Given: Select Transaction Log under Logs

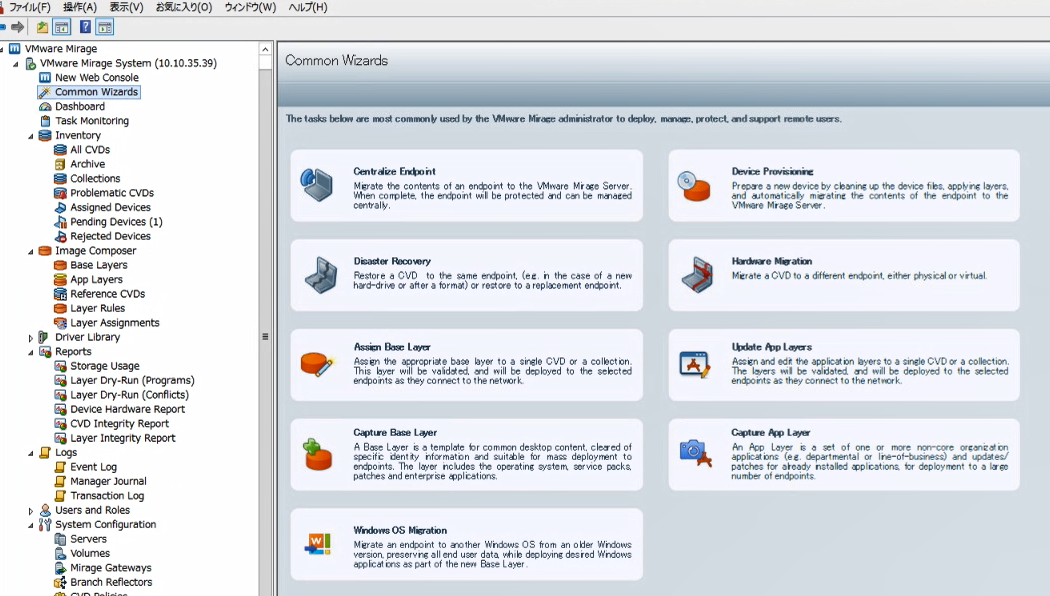Looking at the screenshot, I should (x=106, y=496).
